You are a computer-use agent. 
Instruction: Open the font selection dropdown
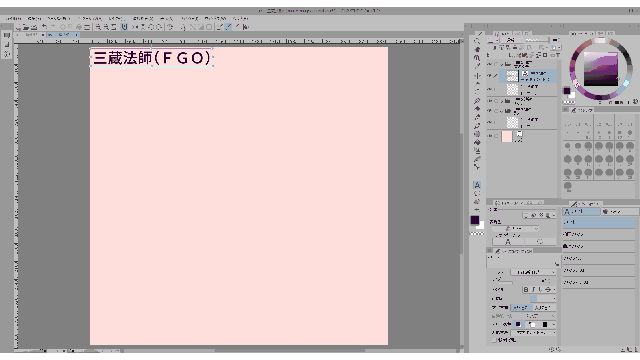(533, 272)
